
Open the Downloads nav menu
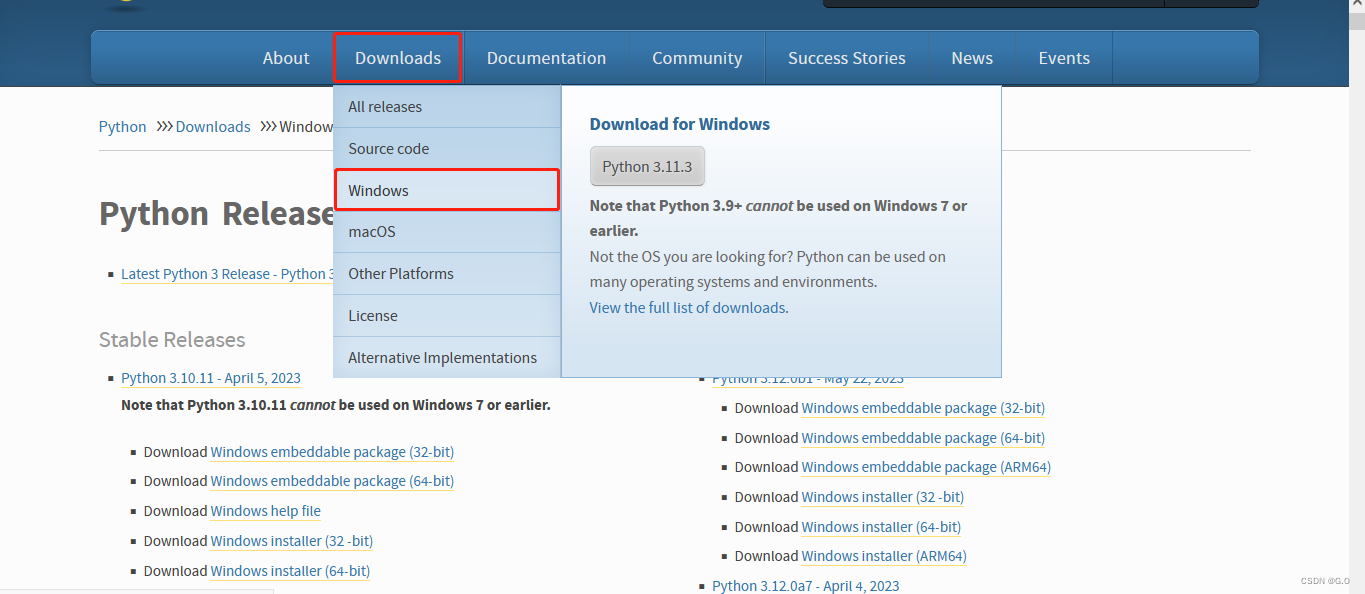coord(398,58)
